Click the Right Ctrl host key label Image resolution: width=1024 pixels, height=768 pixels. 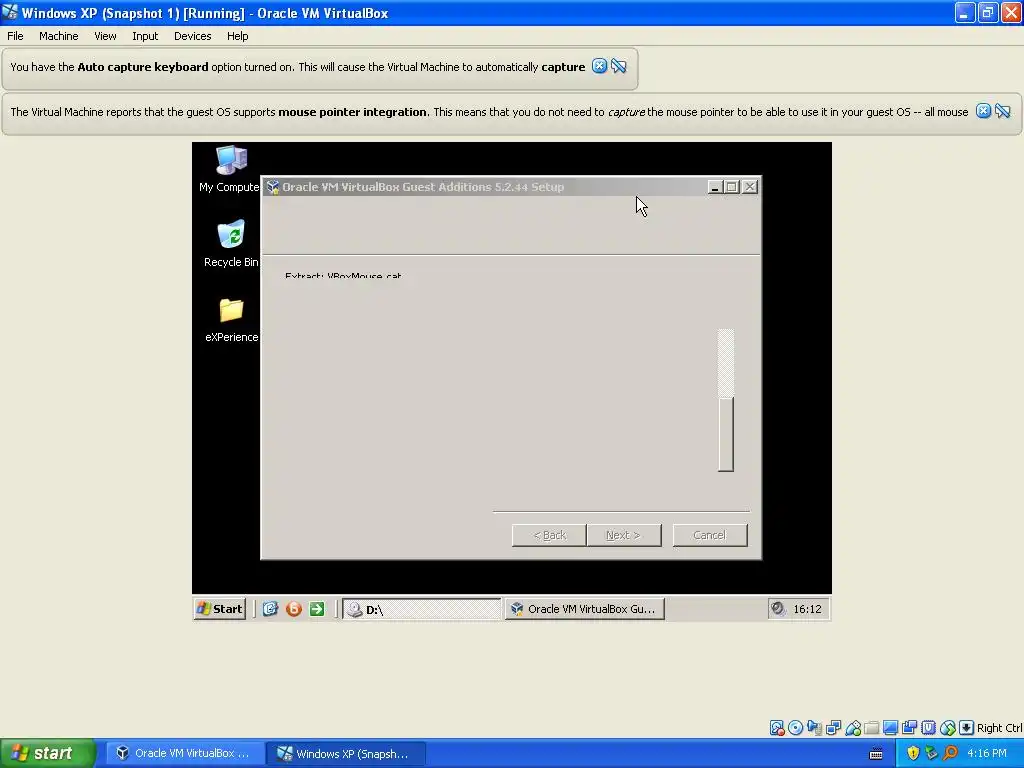coord(999,728)
